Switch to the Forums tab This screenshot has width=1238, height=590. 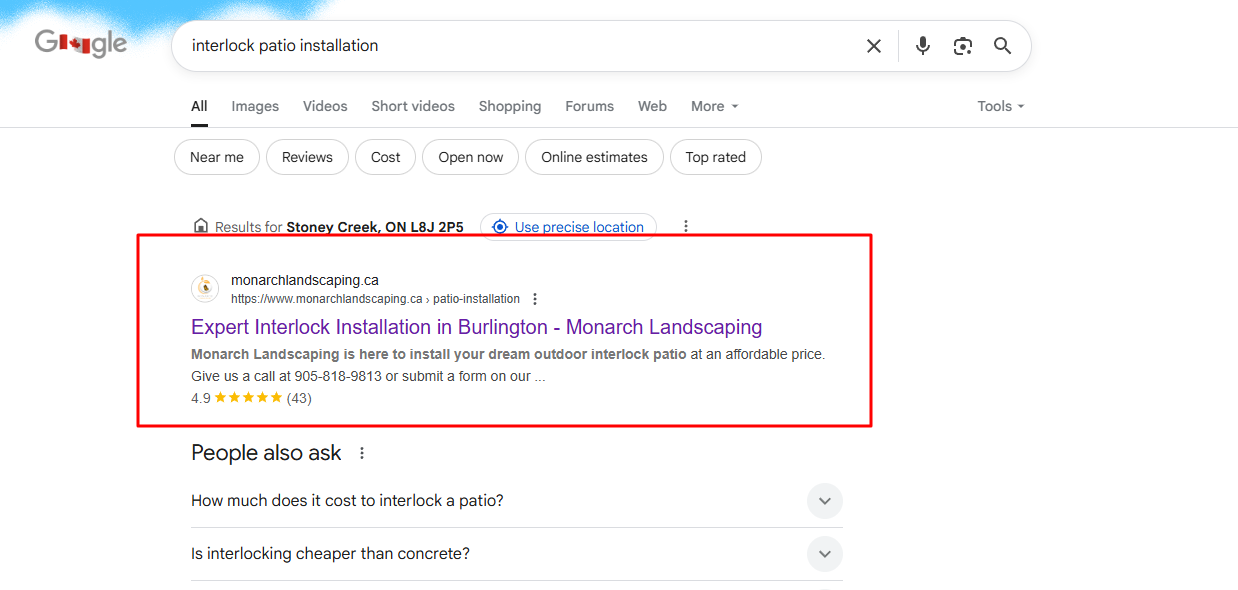(x=590, y=106)
